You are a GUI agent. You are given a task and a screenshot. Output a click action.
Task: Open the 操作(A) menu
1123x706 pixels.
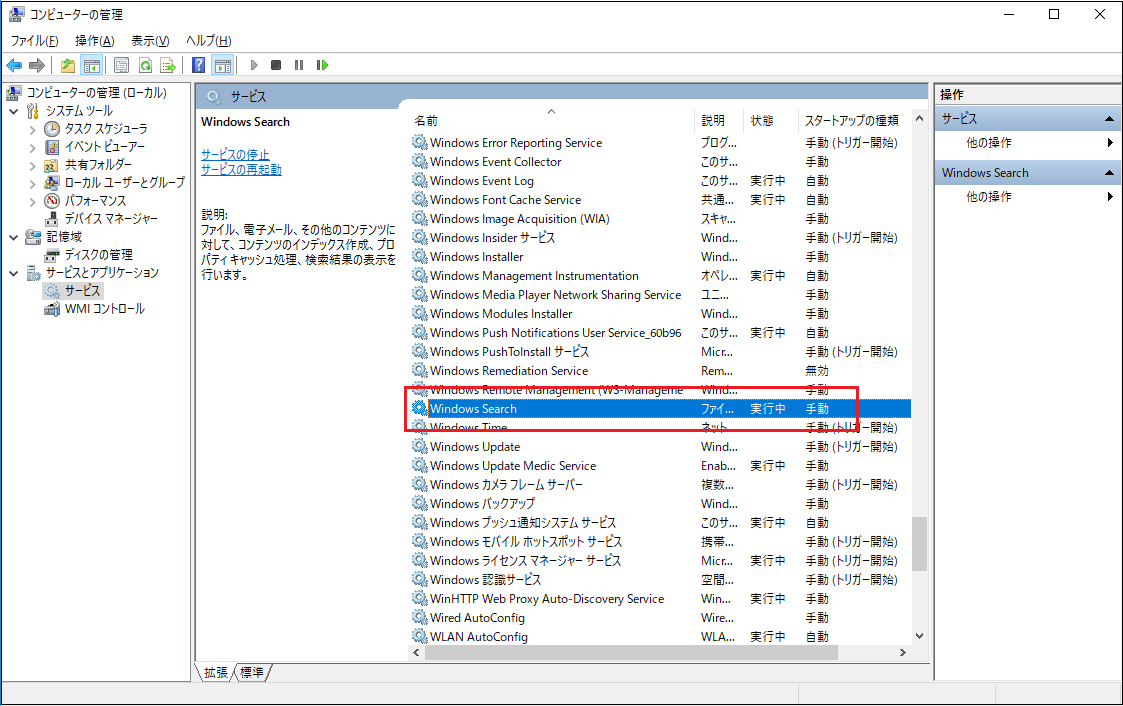[x=95, y=41]
